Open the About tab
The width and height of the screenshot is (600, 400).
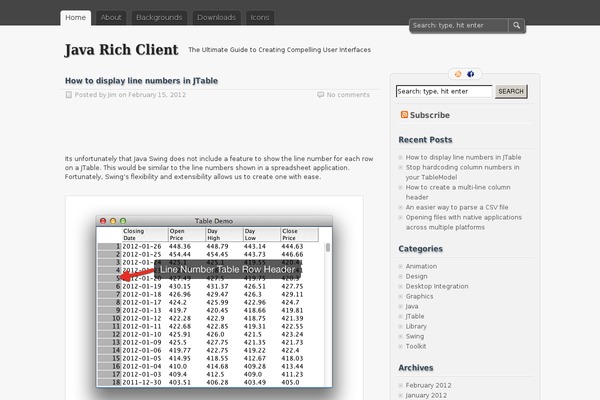coord(111,18)
